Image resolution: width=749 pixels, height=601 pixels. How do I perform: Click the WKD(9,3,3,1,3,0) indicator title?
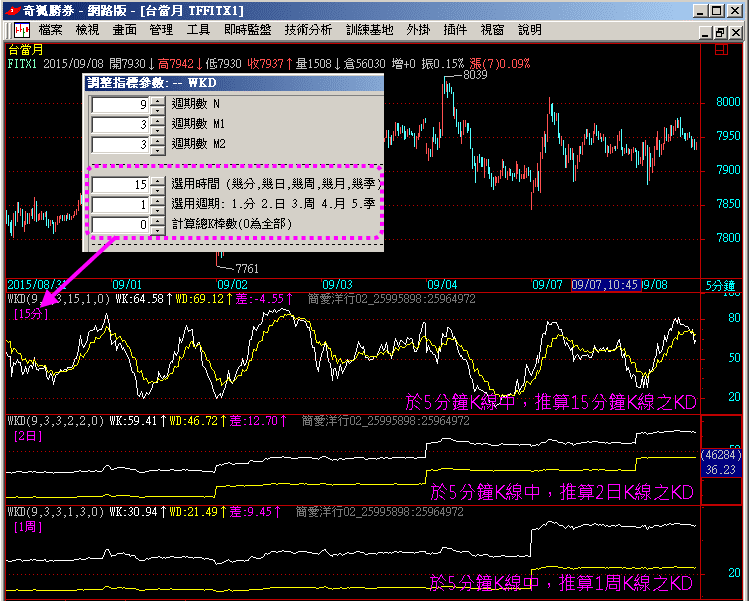55,512
